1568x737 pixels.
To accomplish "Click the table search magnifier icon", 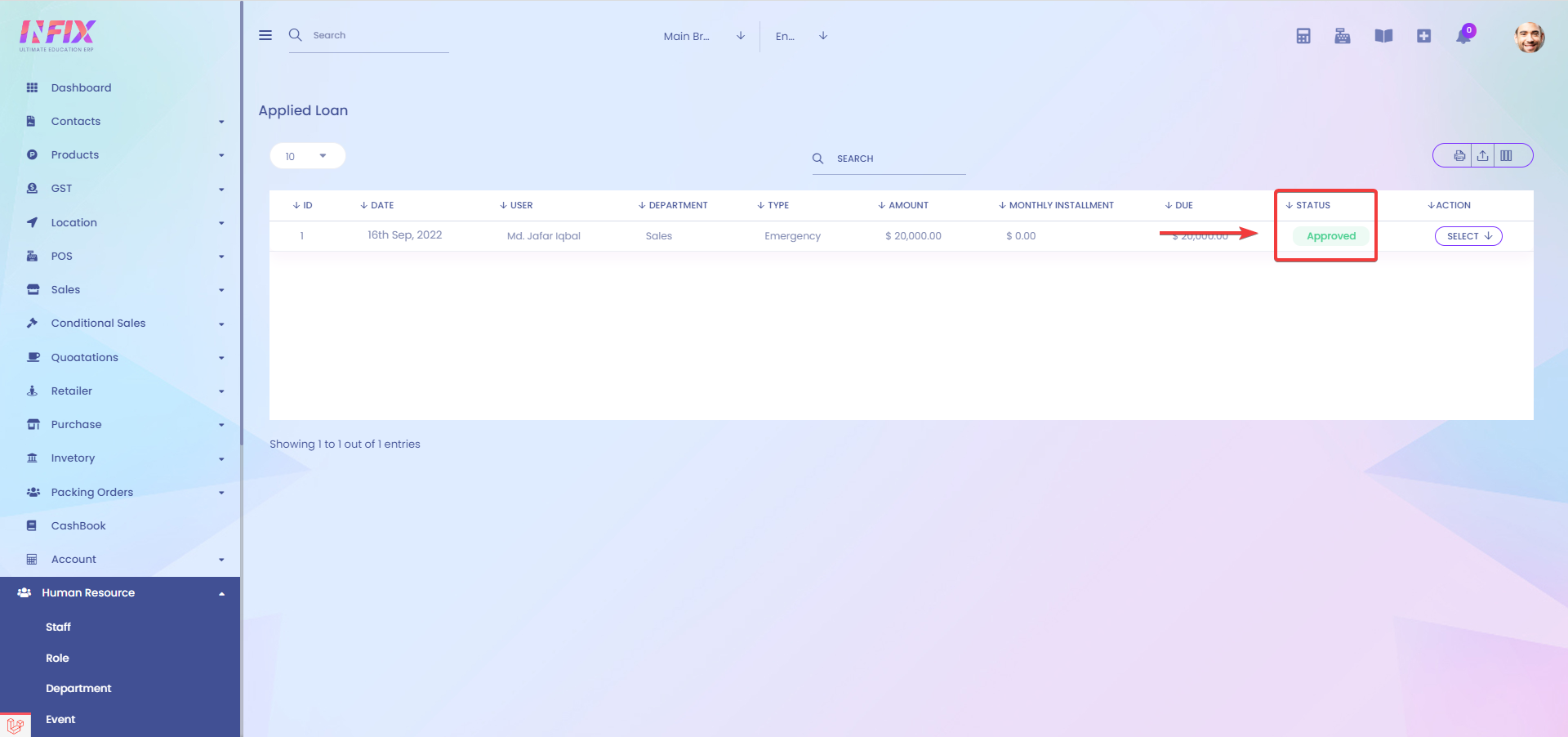I will [817, 159].
